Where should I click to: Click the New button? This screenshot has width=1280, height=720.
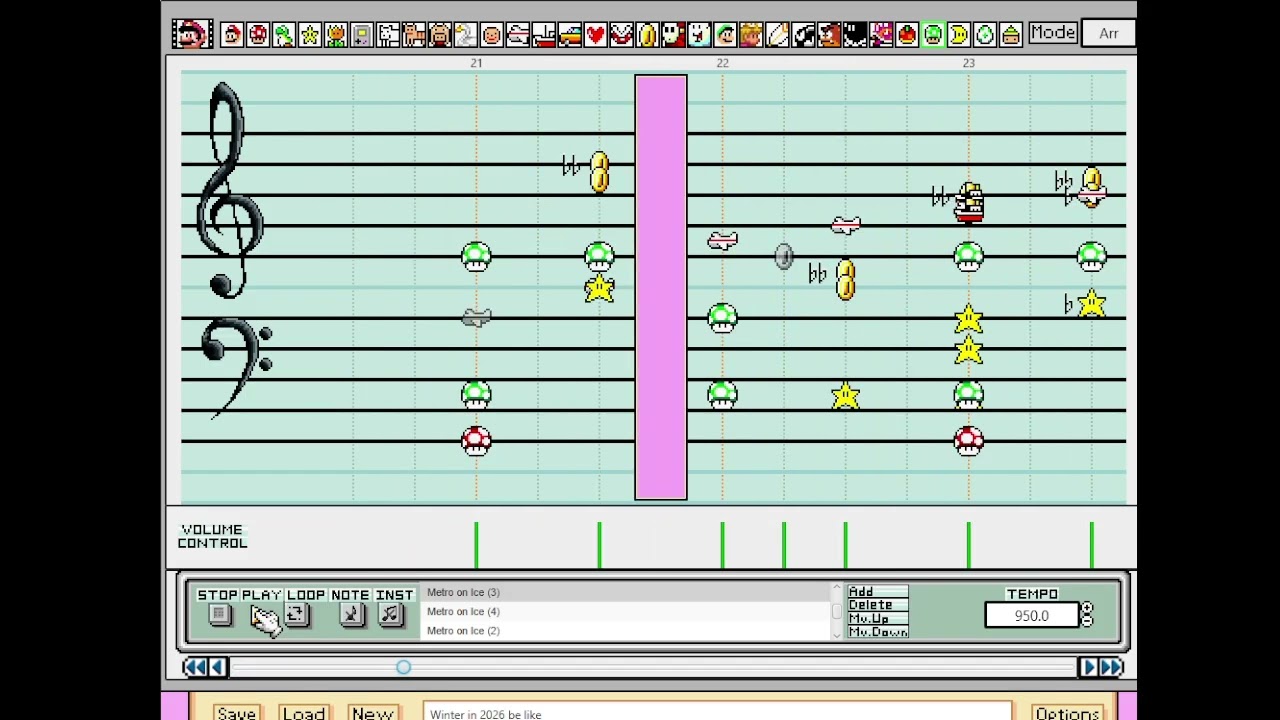[372, 713]
